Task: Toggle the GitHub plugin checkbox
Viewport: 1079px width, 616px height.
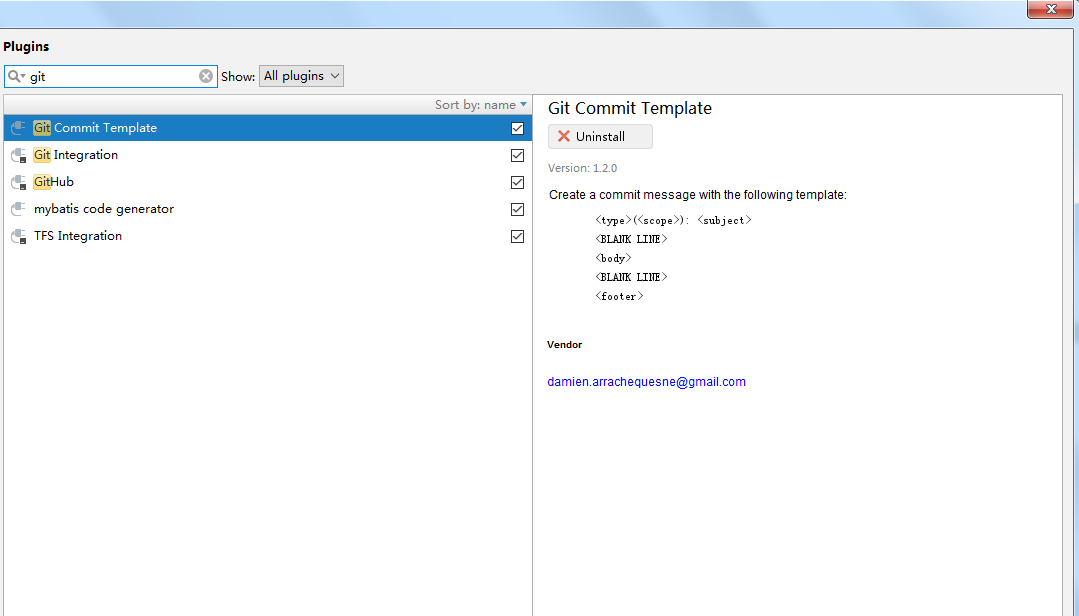Action: pyautogui.click(x=517, y=182)
